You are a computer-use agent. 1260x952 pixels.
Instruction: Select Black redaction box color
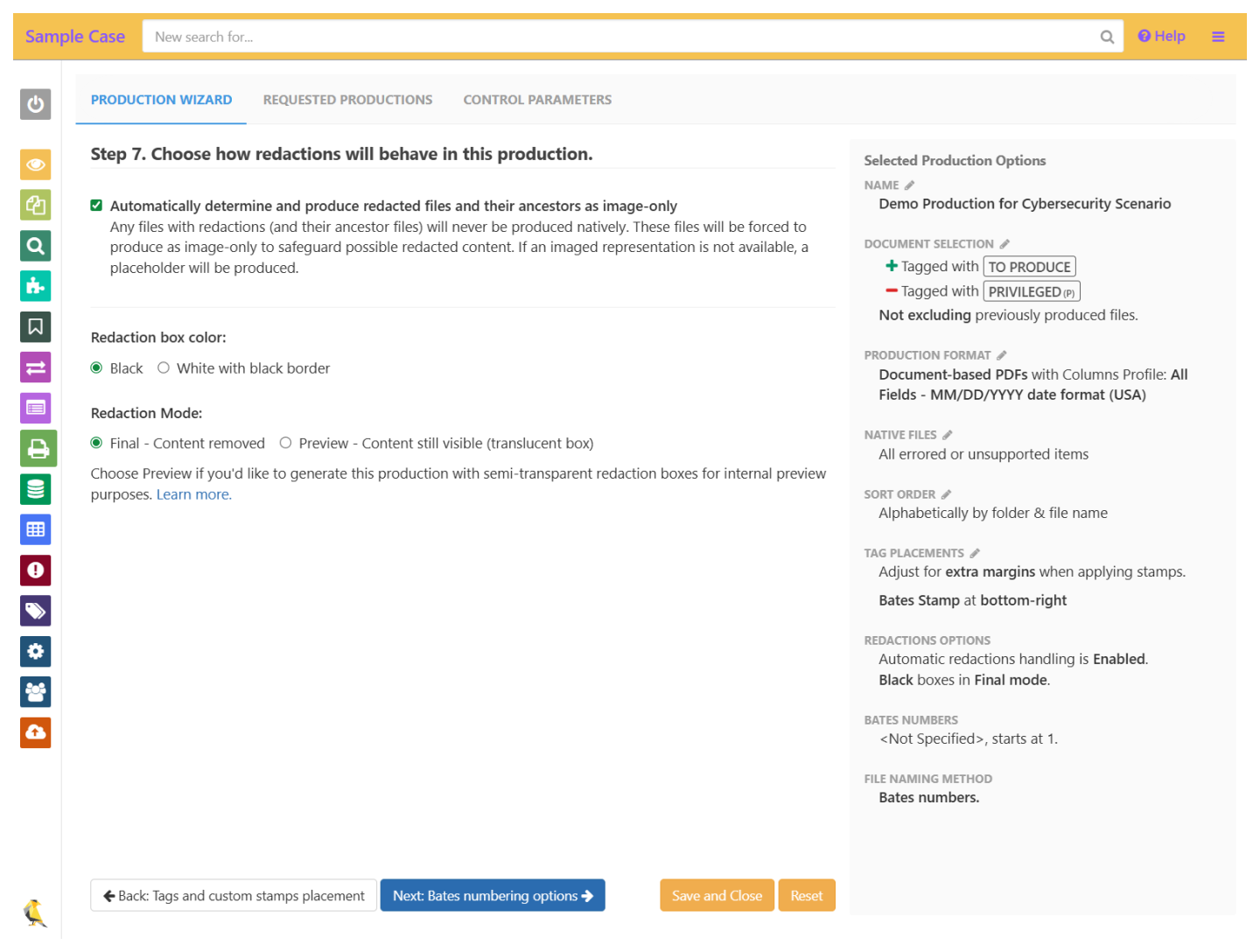click(97, 368)
